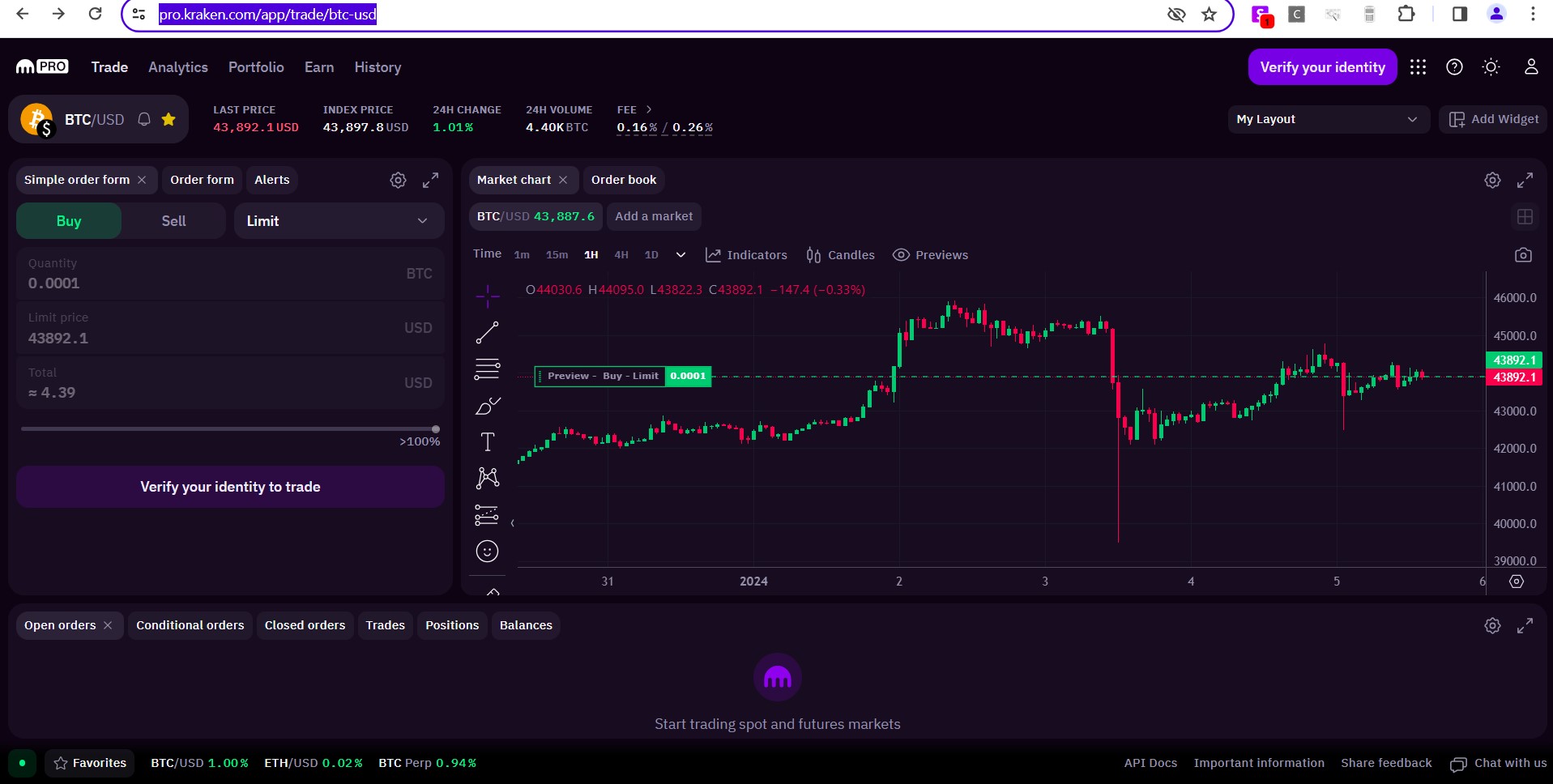This screenshot has width=1553, height=784.
Task: Click the Add Widget button
Action: coord(1493,119)
